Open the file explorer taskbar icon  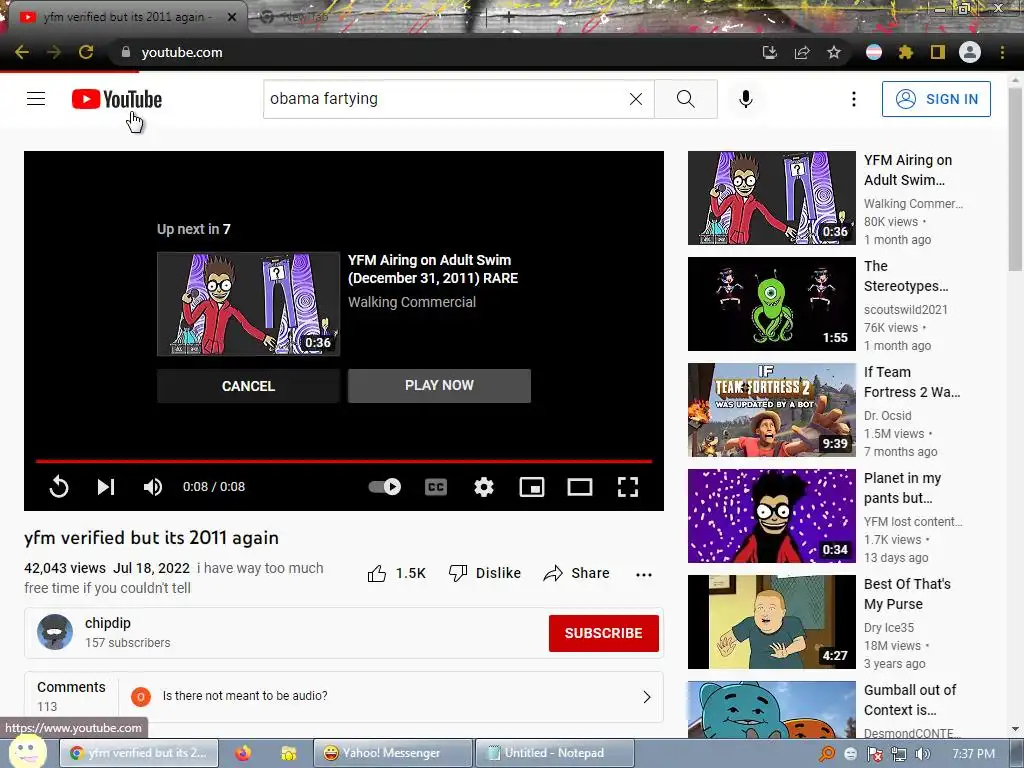click(x=288, y=754)
